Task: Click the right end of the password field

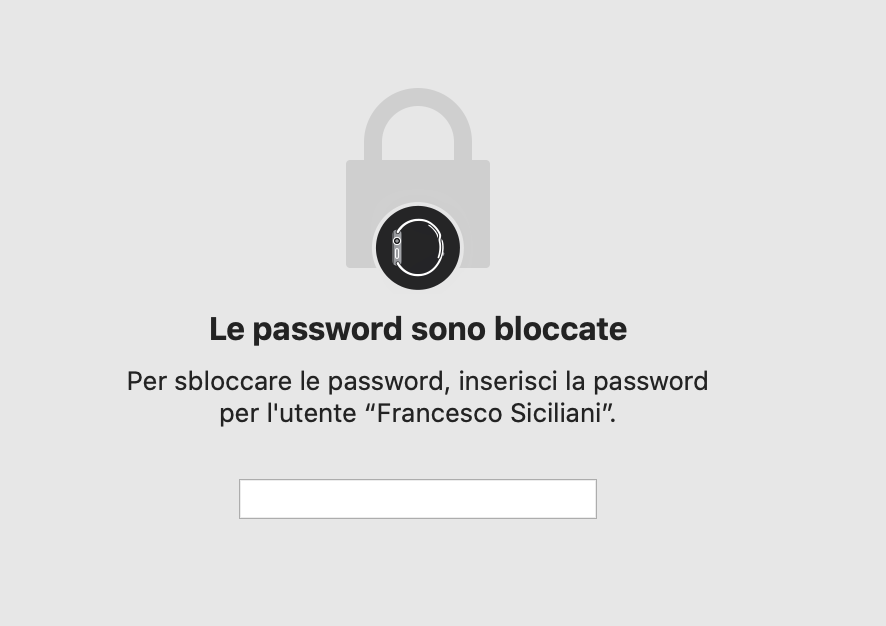Action: [590, 499]
